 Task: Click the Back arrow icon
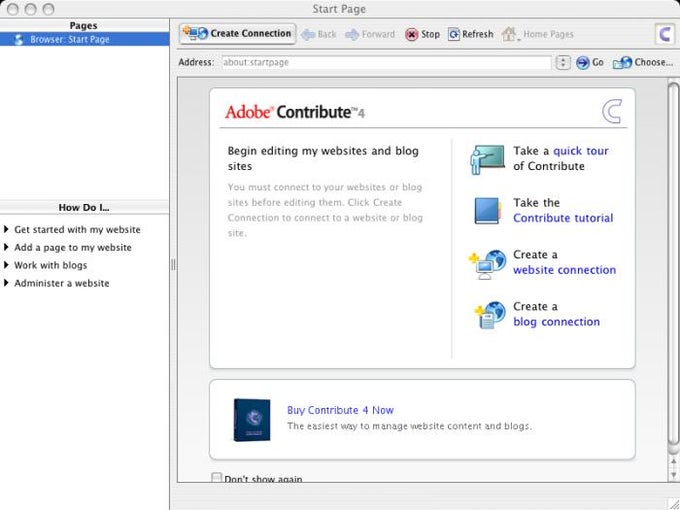tap(307, 34)
